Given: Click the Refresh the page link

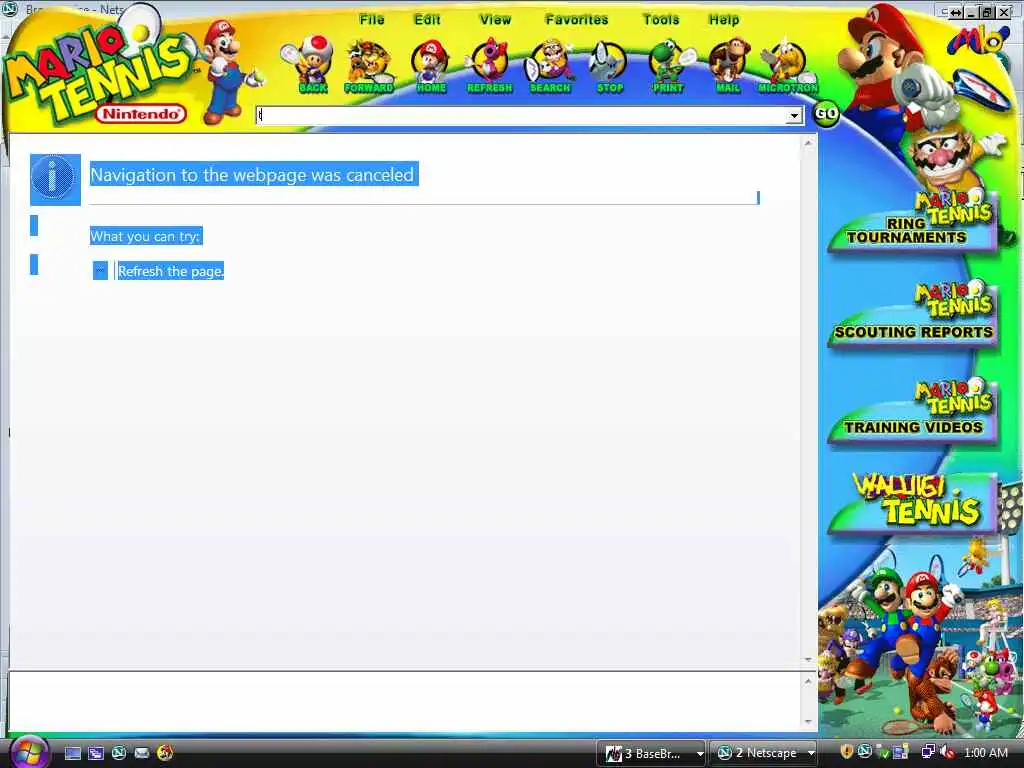Looking at the screenshot, I should click(170, 271).
